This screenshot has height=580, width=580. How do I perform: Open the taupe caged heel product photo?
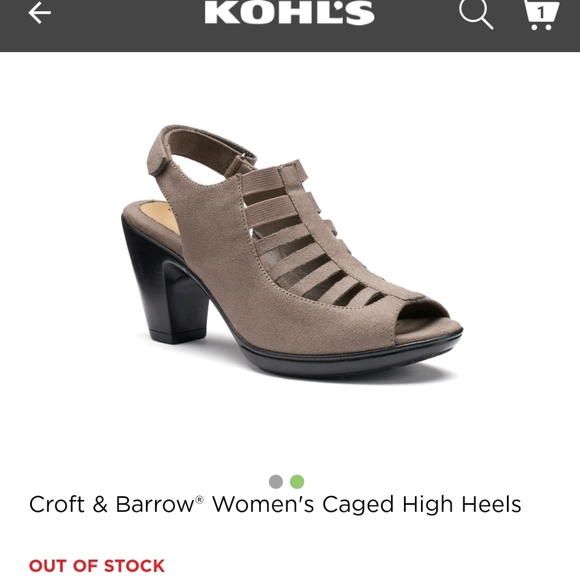point(292,253)
